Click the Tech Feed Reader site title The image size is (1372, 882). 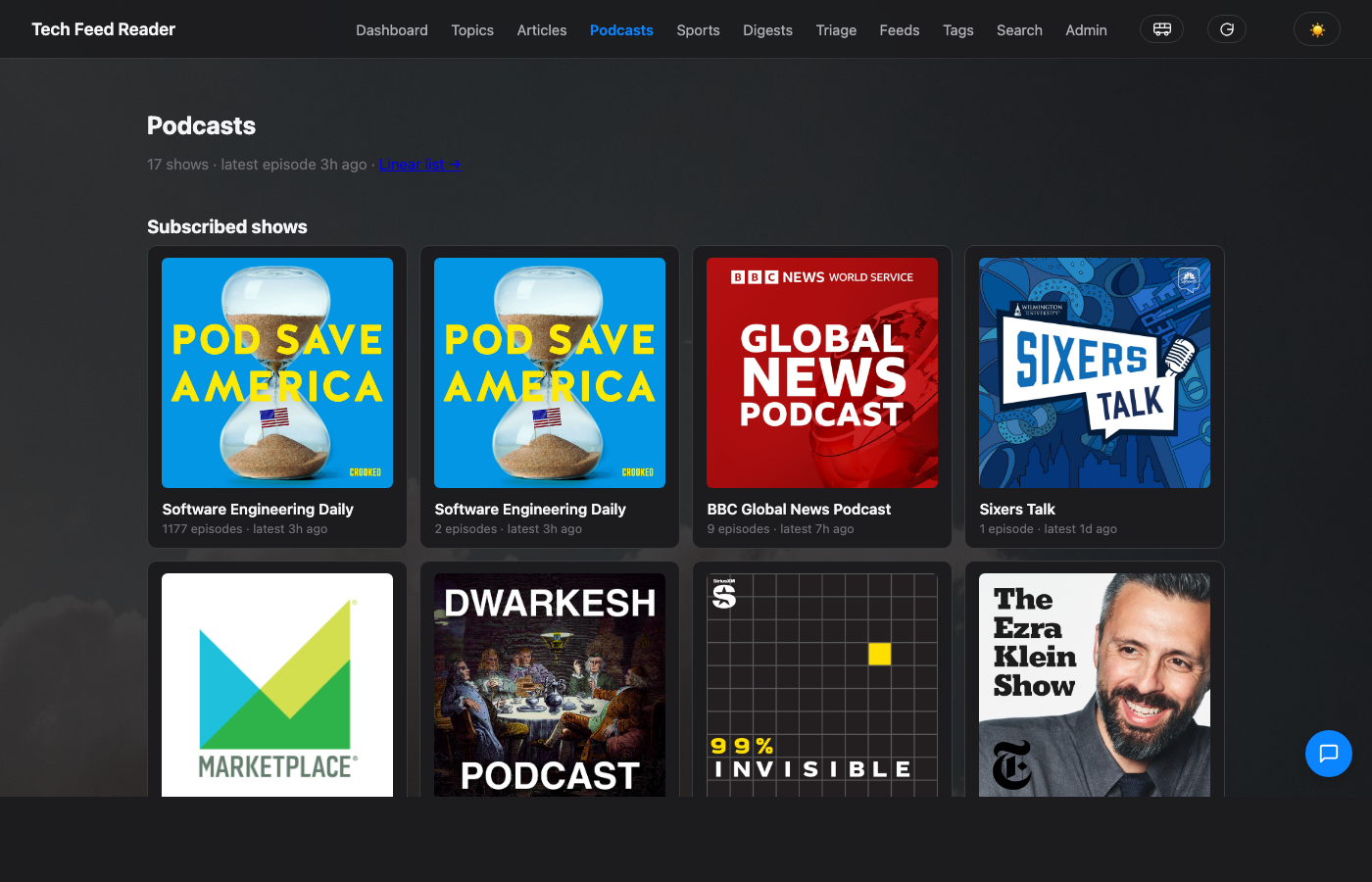(104, 29)
